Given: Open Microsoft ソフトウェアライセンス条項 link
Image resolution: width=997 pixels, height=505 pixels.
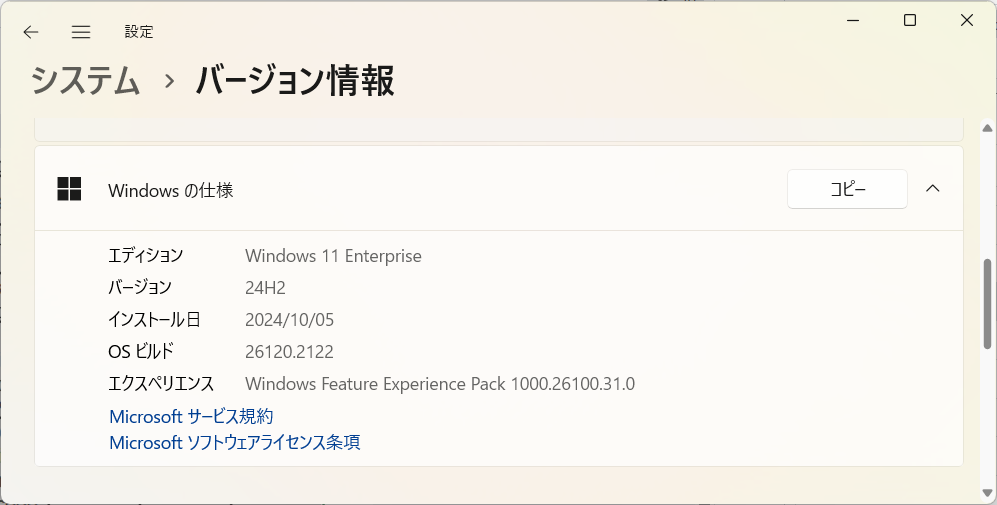Looking at the screenshot, I should 235,443.
